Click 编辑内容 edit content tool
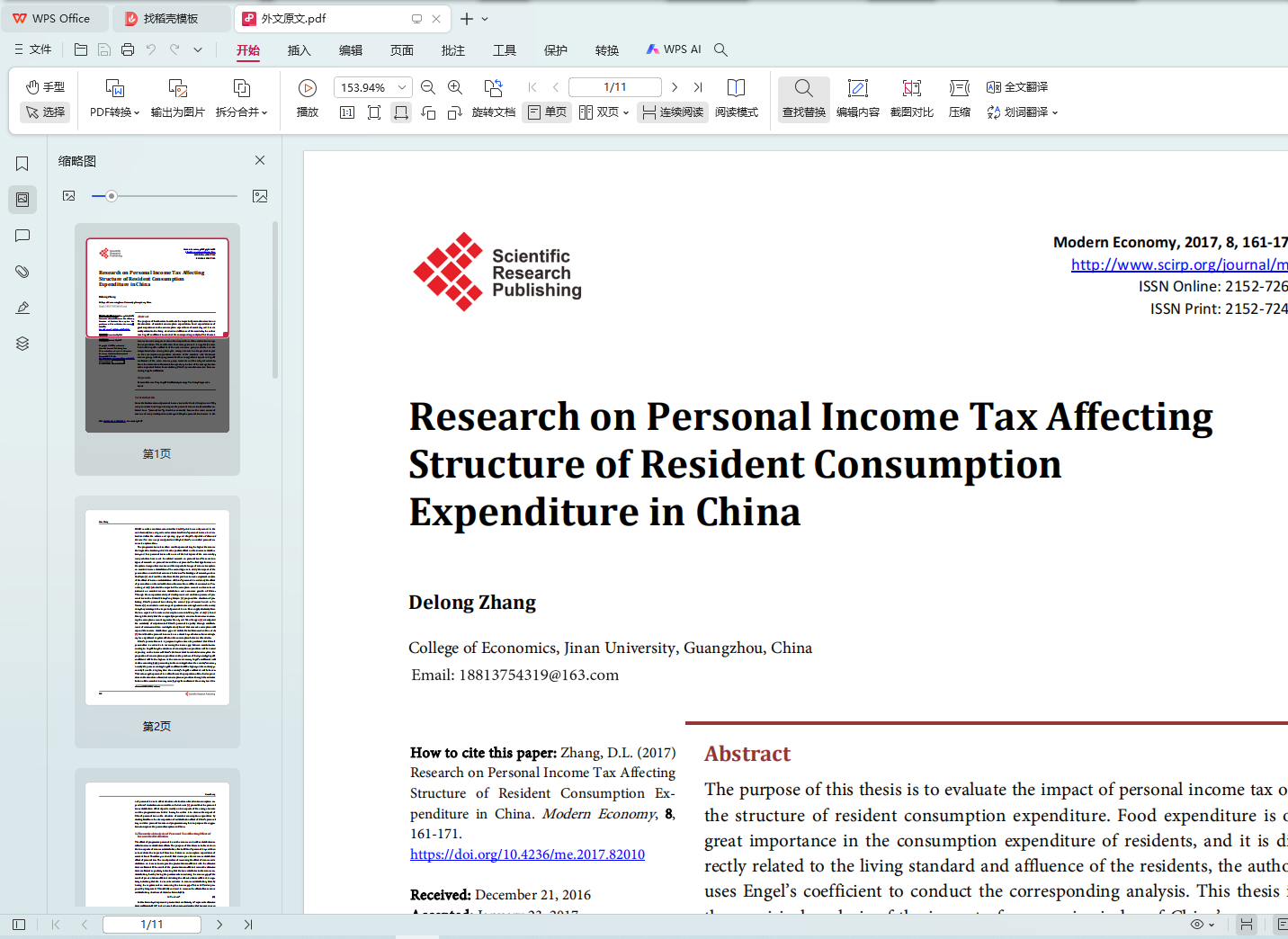 [858, 97]
